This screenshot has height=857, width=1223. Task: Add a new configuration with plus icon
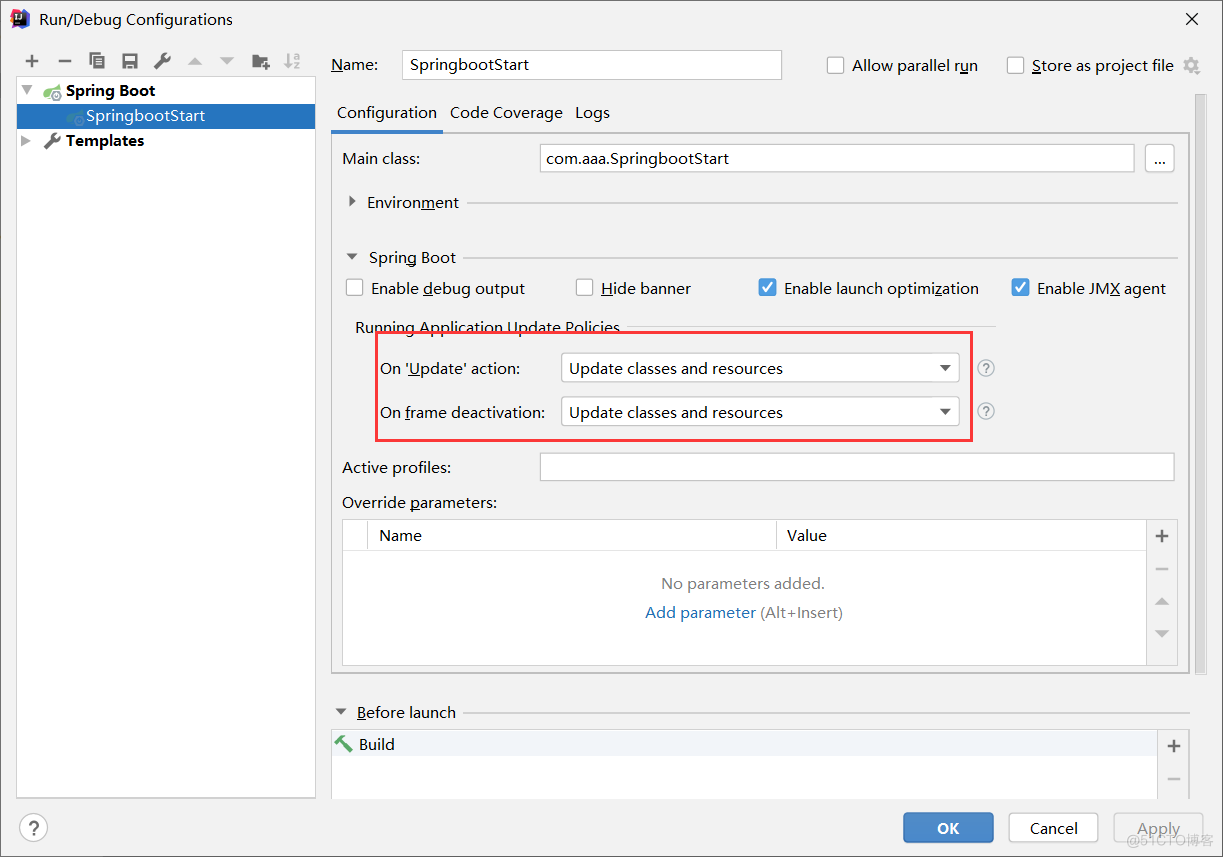[32, 62]
